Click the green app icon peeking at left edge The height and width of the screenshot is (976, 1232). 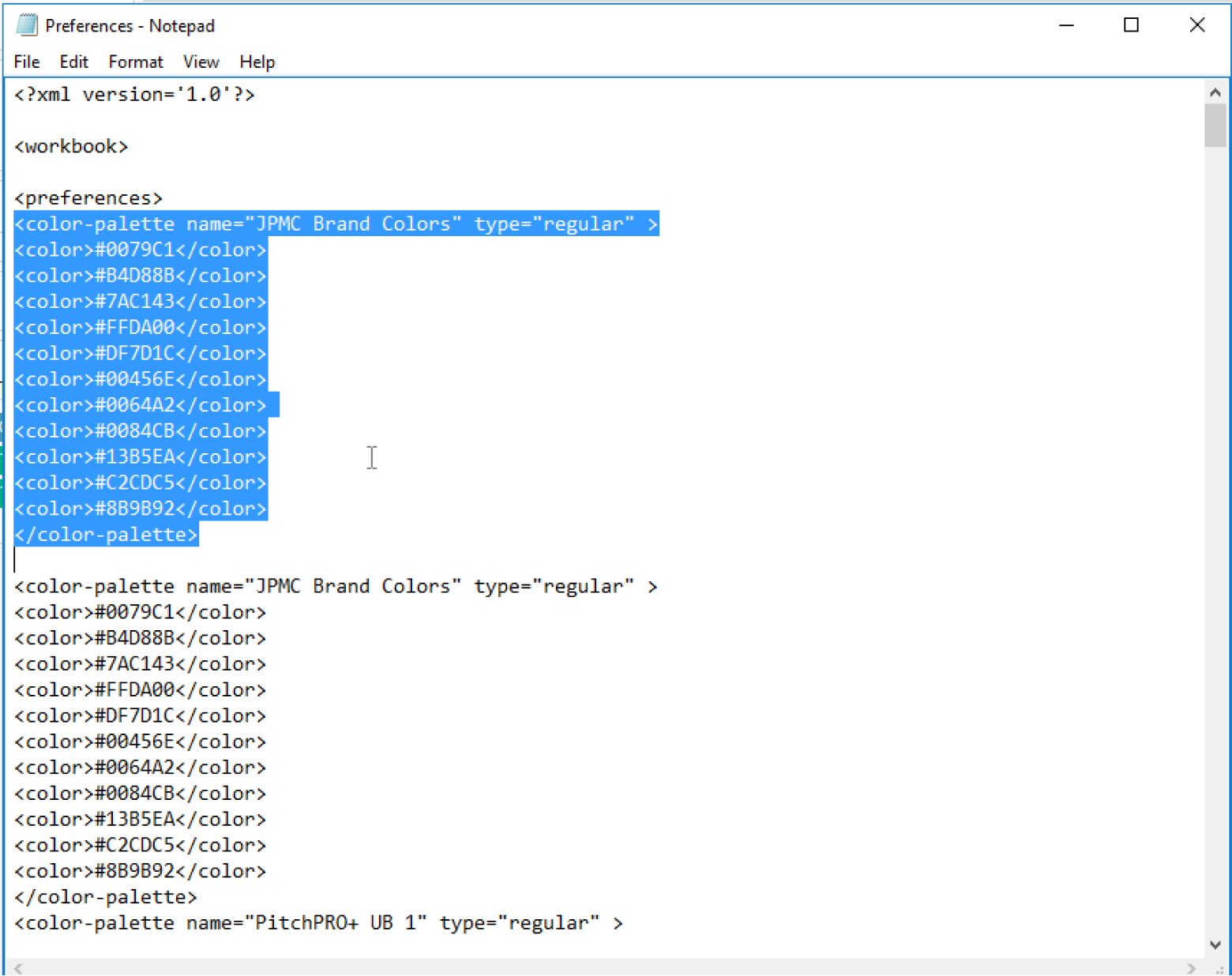pos(2,474)
